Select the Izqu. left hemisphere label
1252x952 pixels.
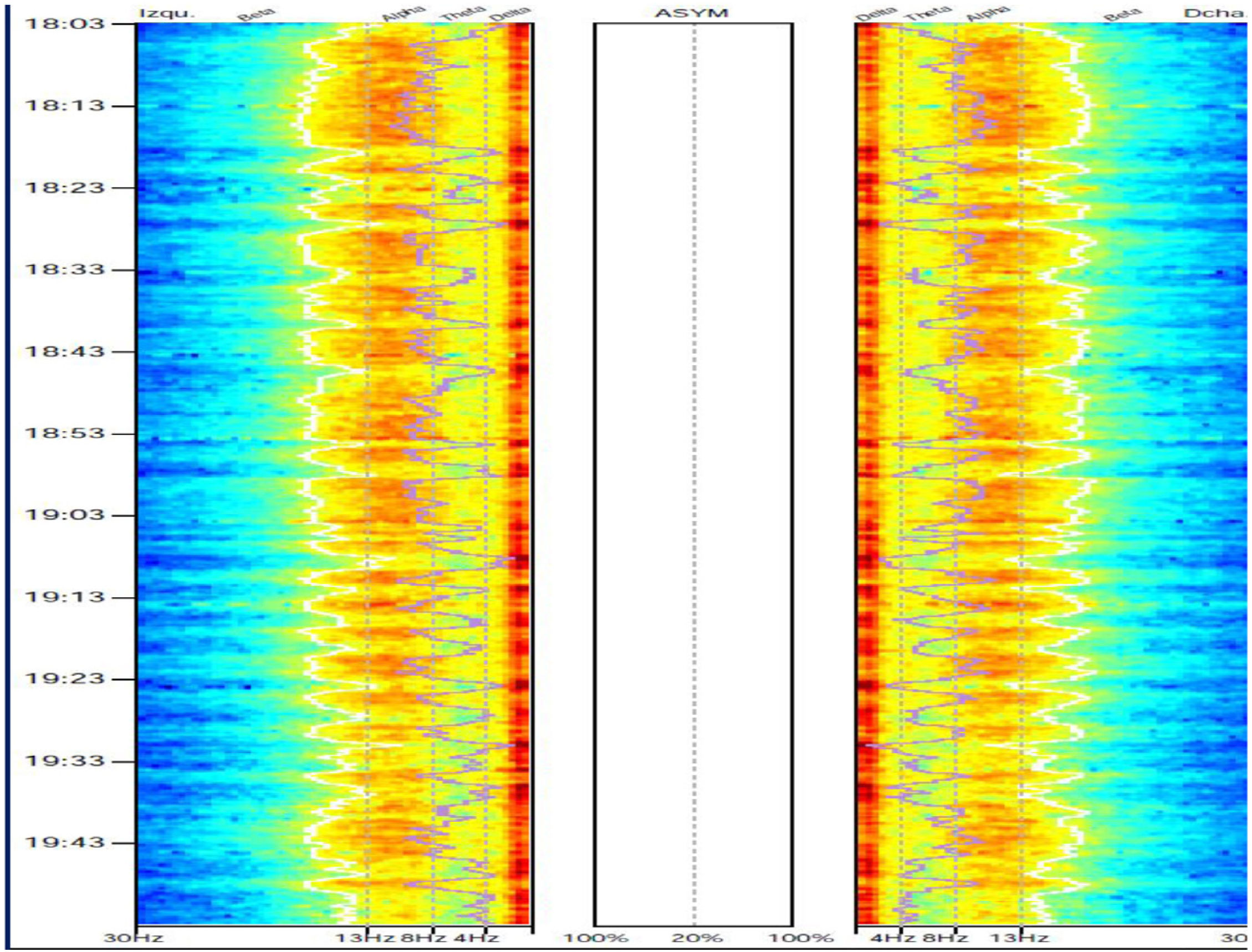pos(167,12)
